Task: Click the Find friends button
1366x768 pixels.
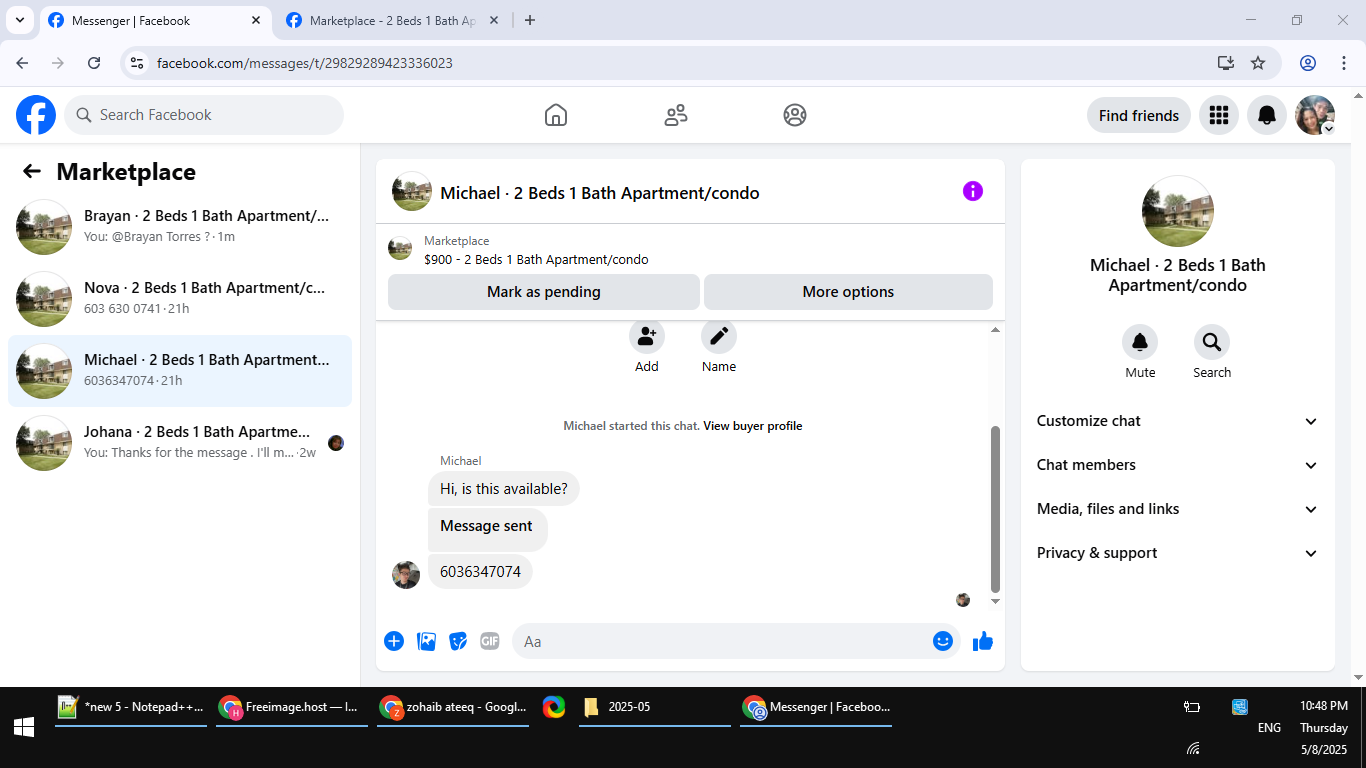Action: pyautogui.click(x=1139, y=115)
